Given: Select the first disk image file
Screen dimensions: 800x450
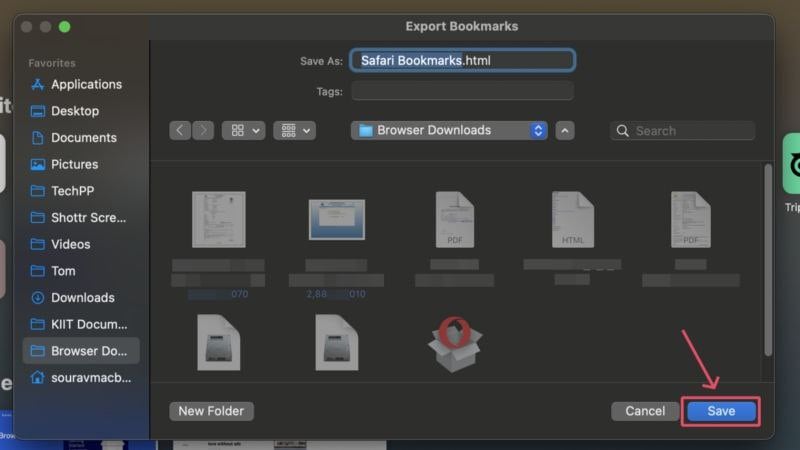Looking at the screenshot, I should [x=218, y=342].
